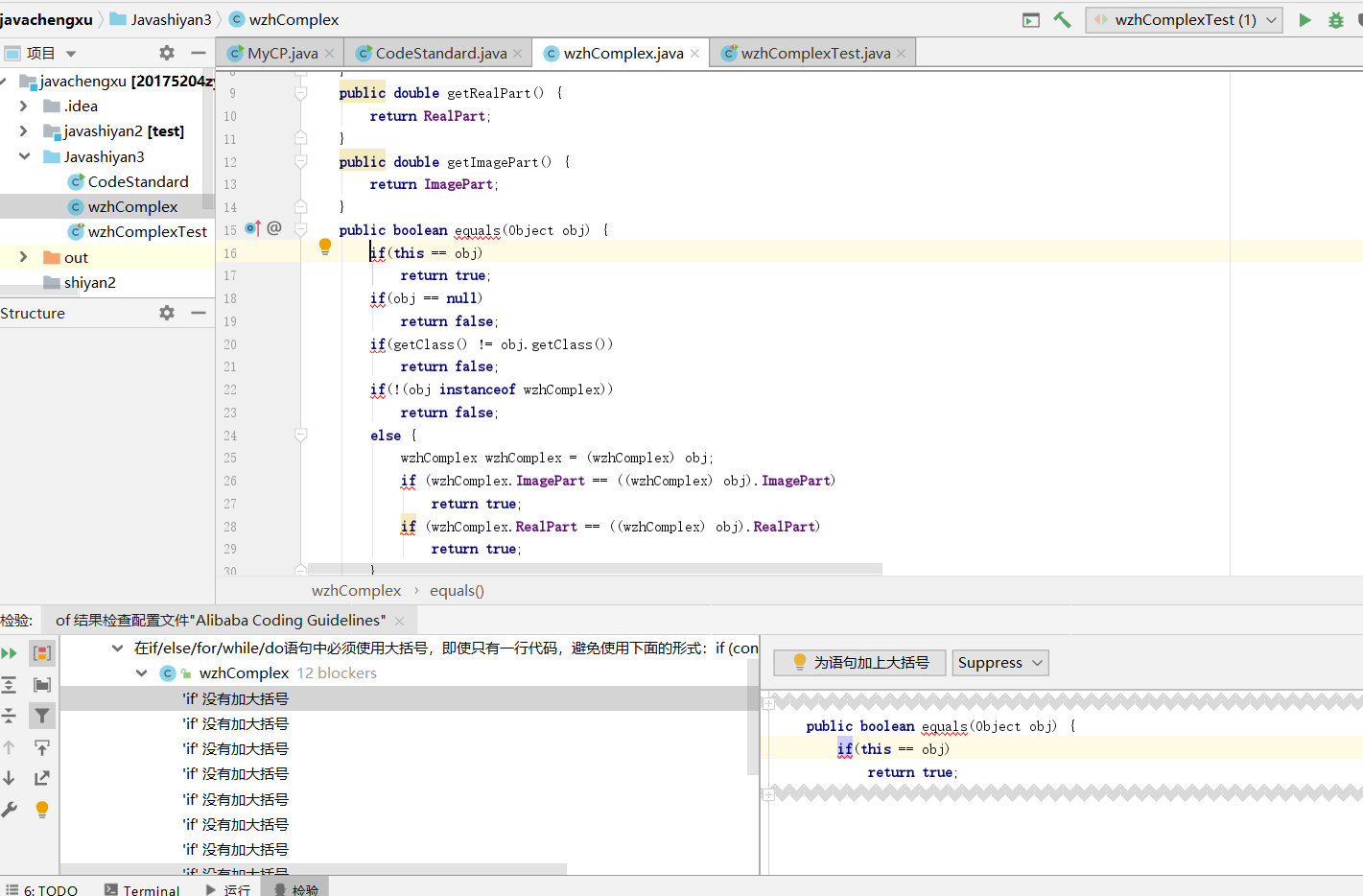Click override gutter icon at line 15
Viewport: 1363px width, 896px height.
click(252, 228)
